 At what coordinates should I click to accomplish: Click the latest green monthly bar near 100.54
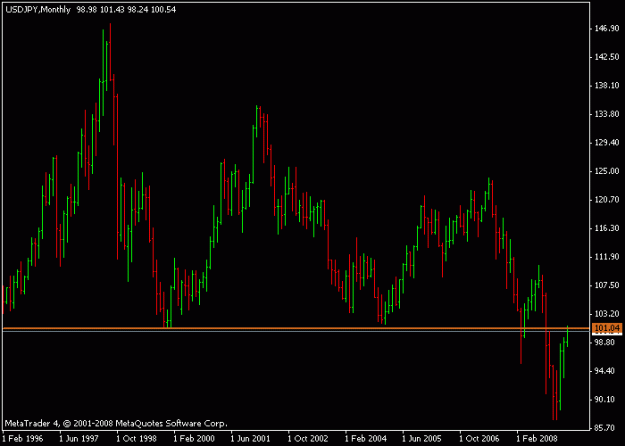(x=567, y=336)
